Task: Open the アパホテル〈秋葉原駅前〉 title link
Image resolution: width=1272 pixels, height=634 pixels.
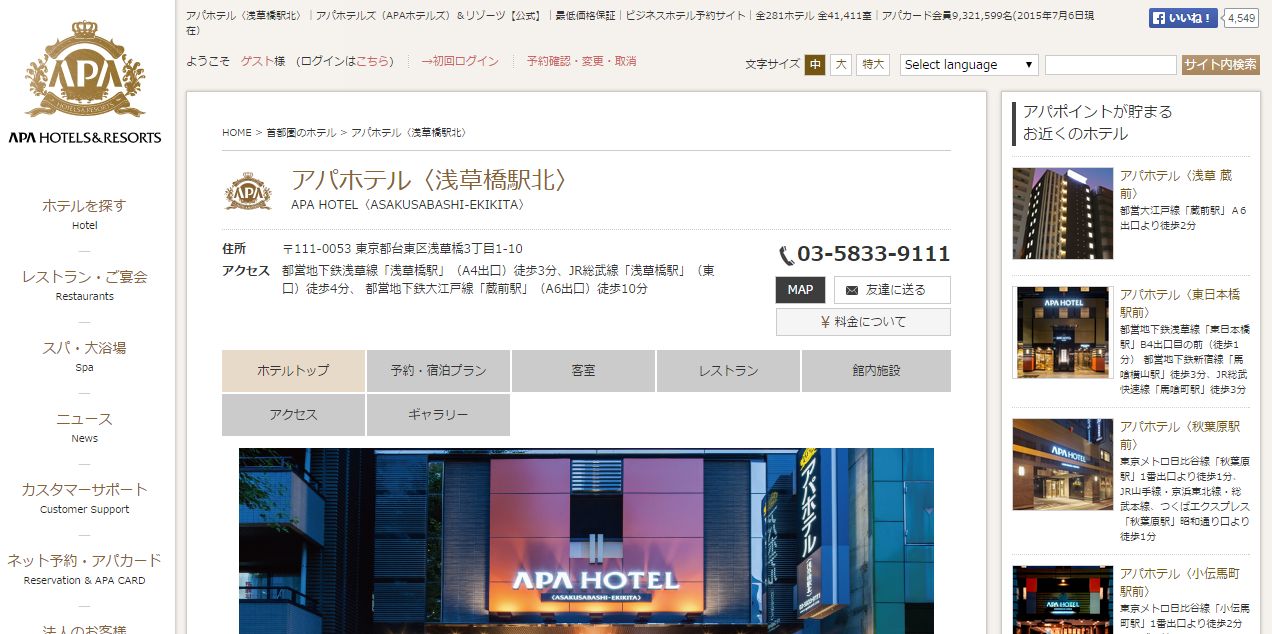Action: 1180,435
